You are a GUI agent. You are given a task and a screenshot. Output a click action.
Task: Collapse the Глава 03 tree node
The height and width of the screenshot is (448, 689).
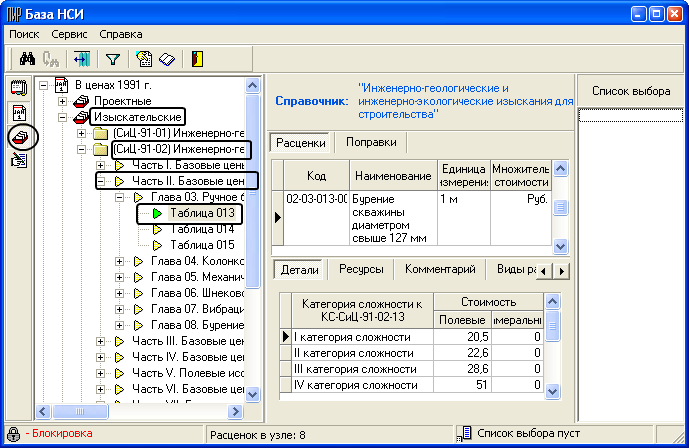coord(120,198)
